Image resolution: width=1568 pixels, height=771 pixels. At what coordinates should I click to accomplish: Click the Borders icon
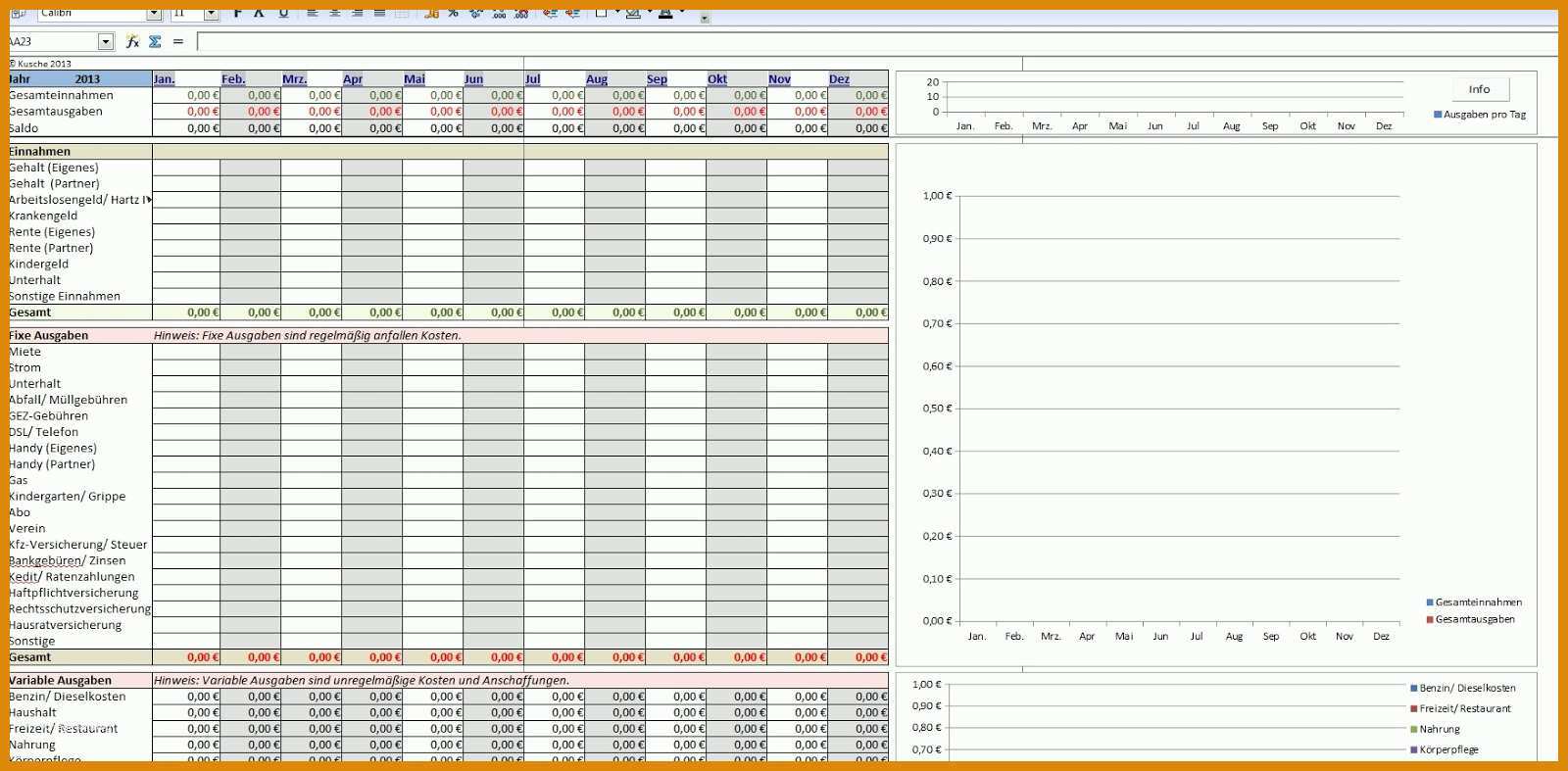pyautogui.click(x=601, y=14)
